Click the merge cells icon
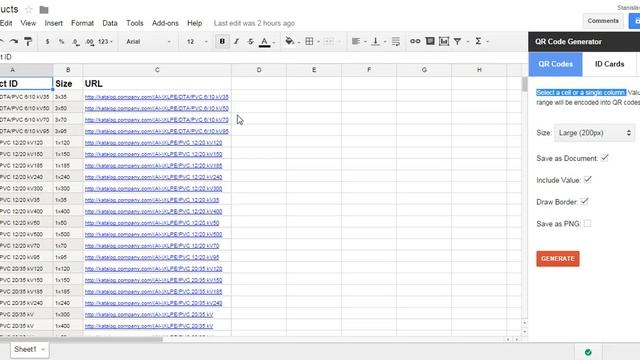640x360 pixels. tap(329, 41)
